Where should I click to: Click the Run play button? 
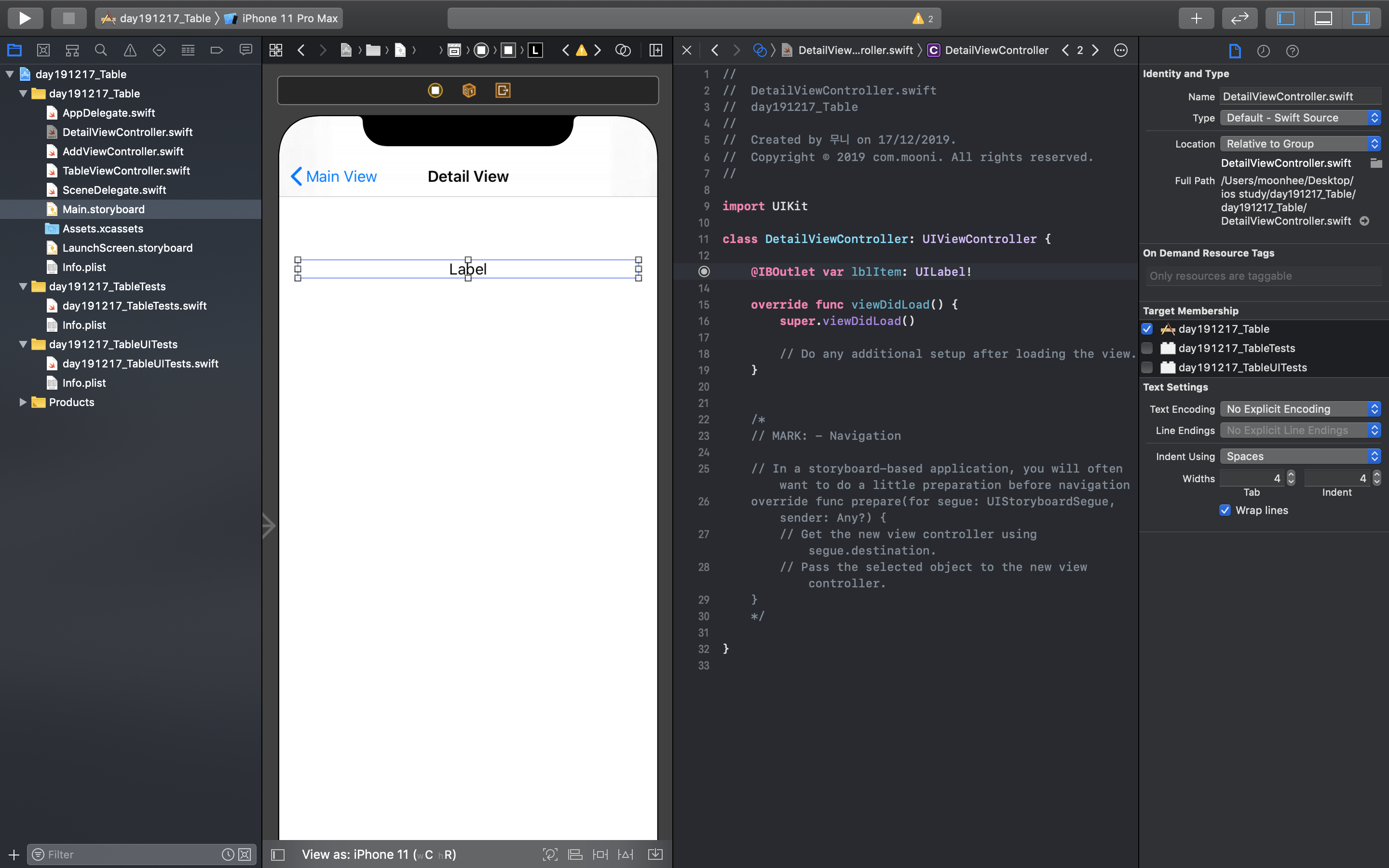(x=25, y=18)
